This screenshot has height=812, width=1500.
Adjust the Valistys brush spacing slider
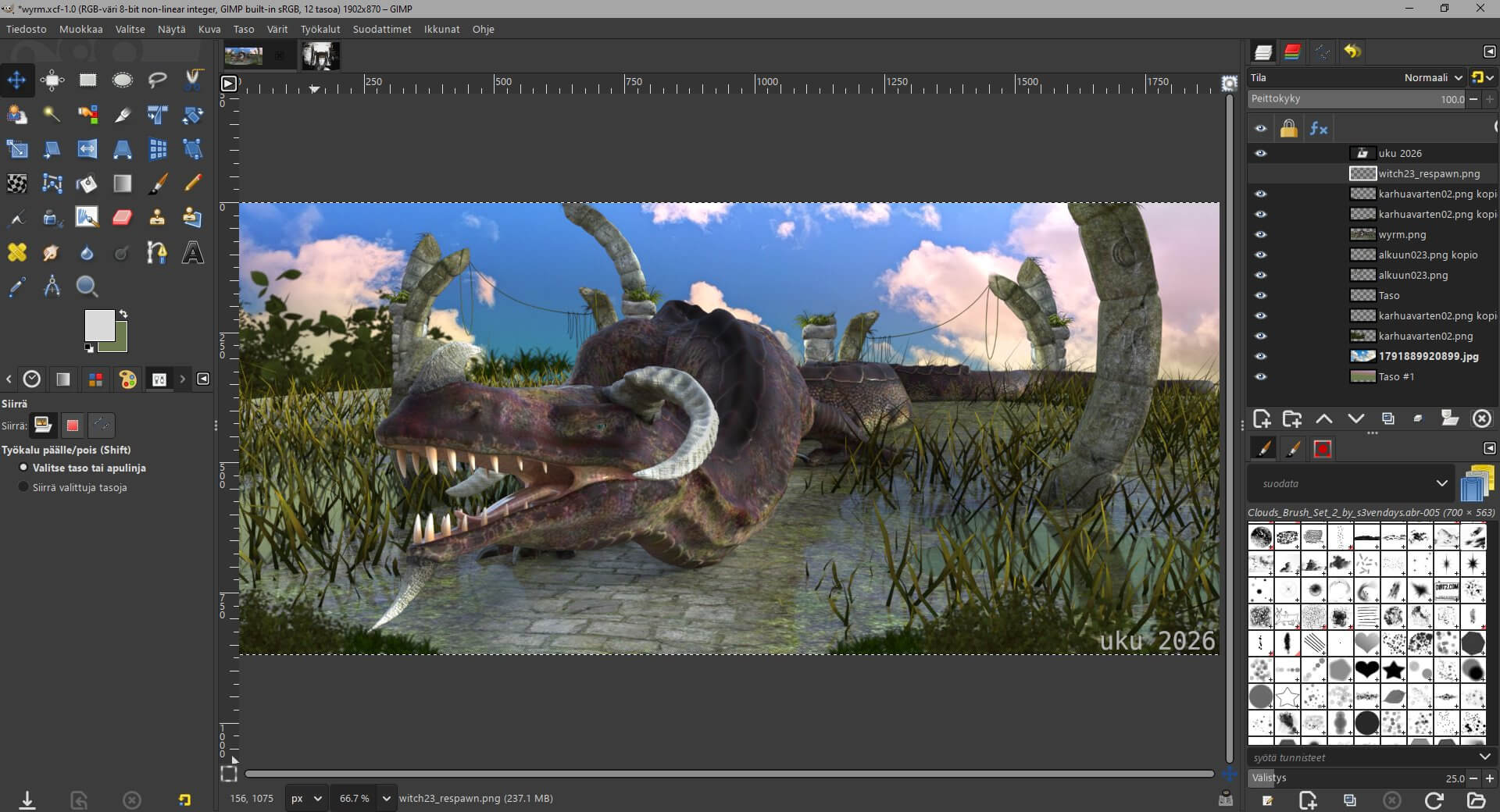pos(1357,778)
